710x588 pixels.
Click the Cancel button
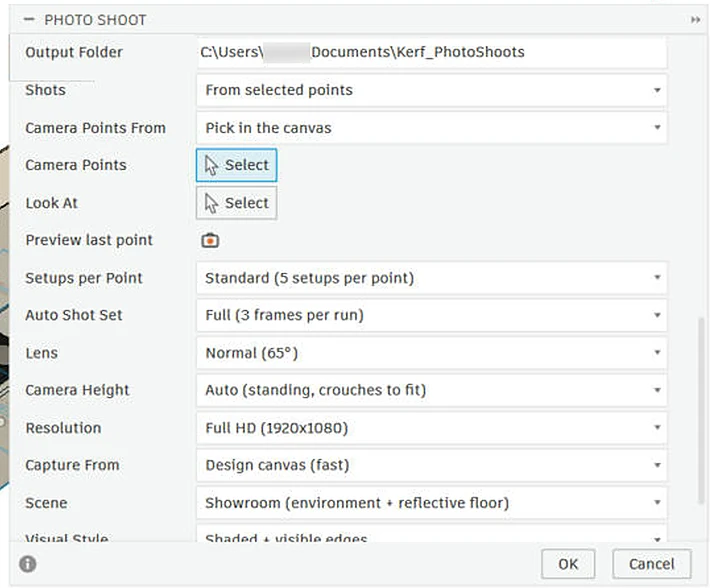pos(652,564)
